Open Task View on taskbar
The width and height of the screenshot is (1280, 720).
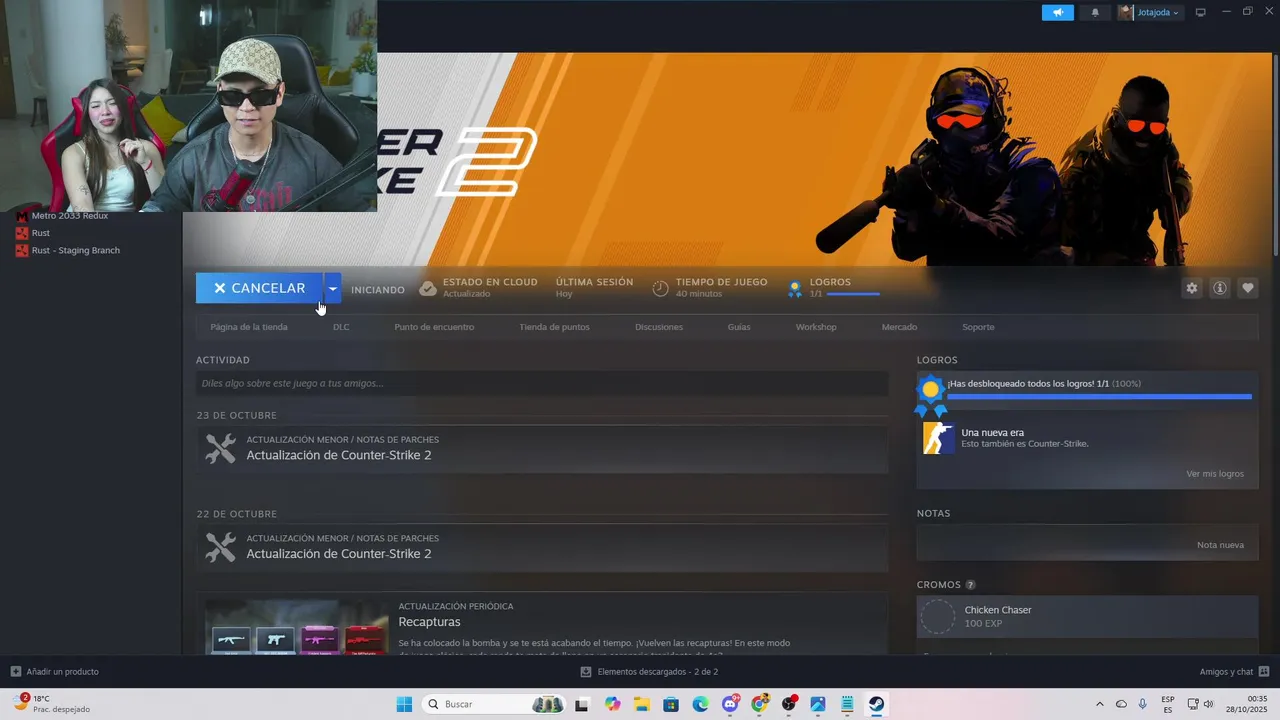[582, 704]
